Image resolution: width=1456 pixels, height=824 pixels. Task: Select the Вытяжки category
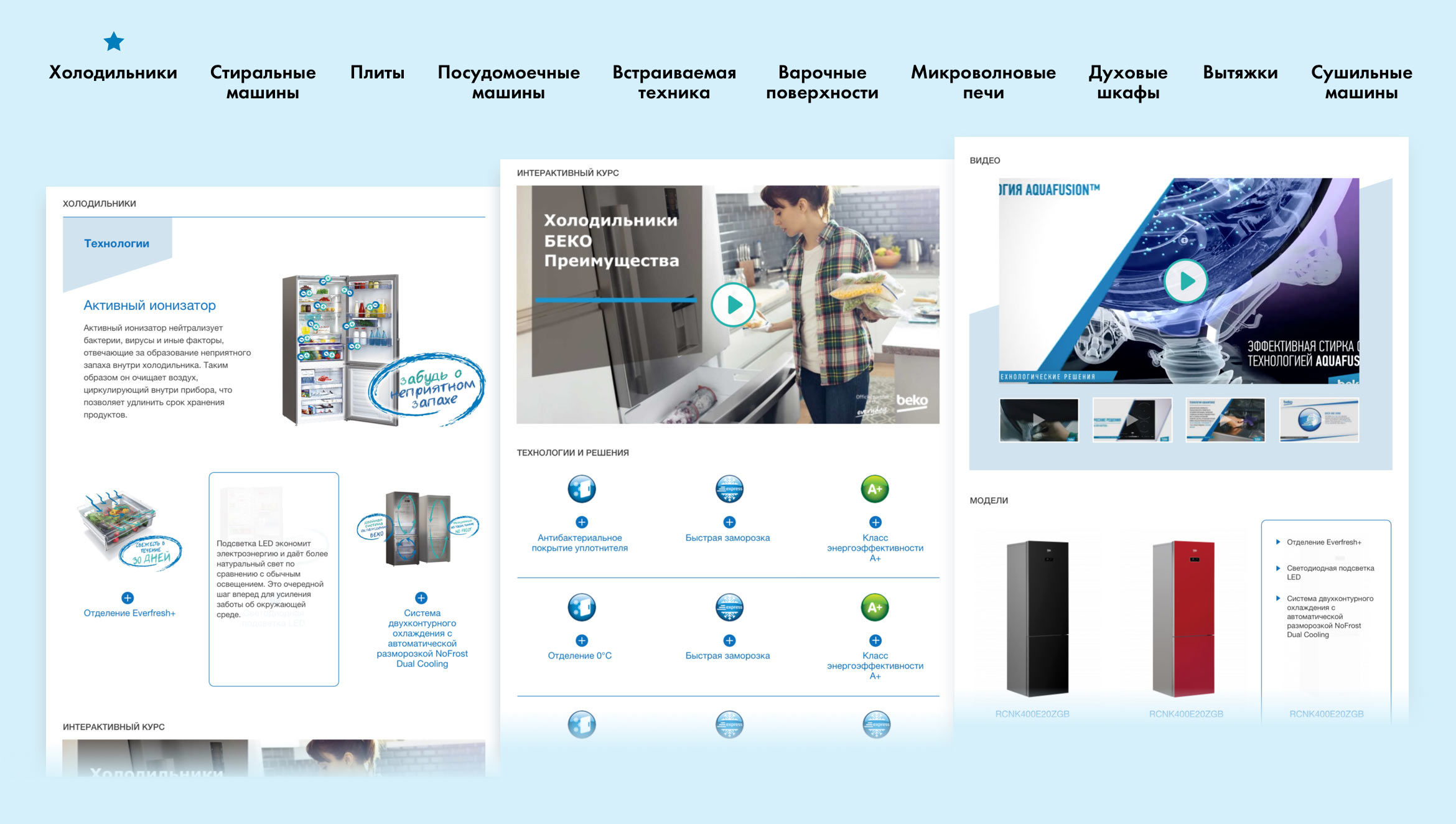[x=1240, y=73]
